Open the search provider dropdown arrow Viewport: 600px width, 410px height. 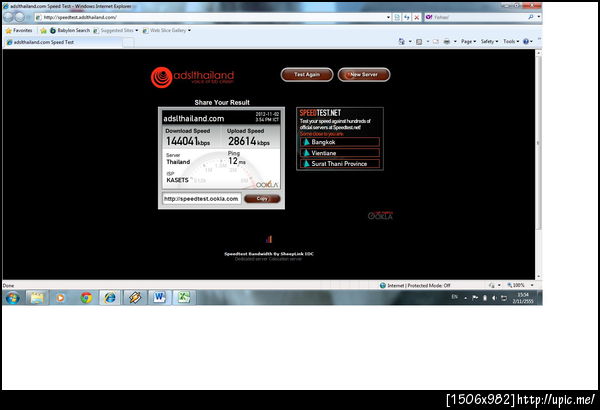[x=539, y=17]
